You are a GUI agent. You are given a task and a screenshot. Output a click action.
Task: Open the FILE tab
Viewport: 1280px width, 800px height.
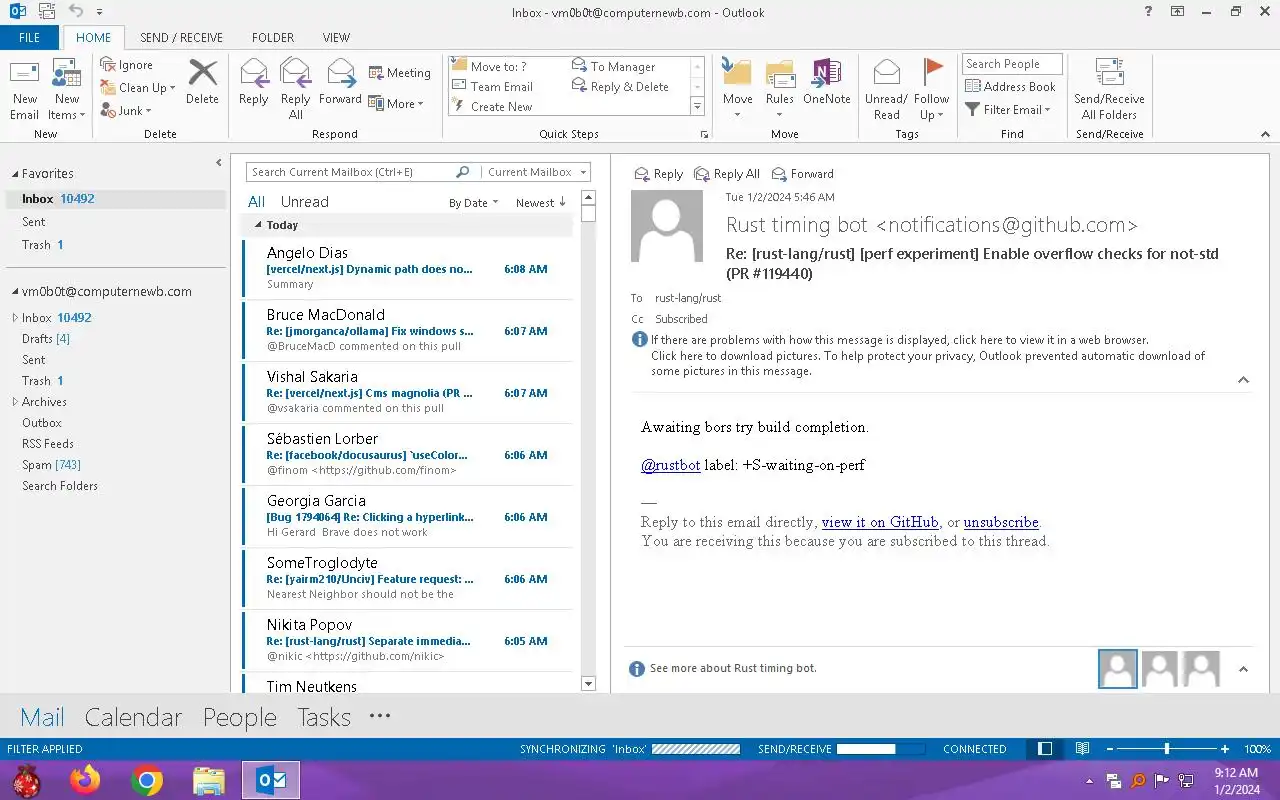pos(29,38)
